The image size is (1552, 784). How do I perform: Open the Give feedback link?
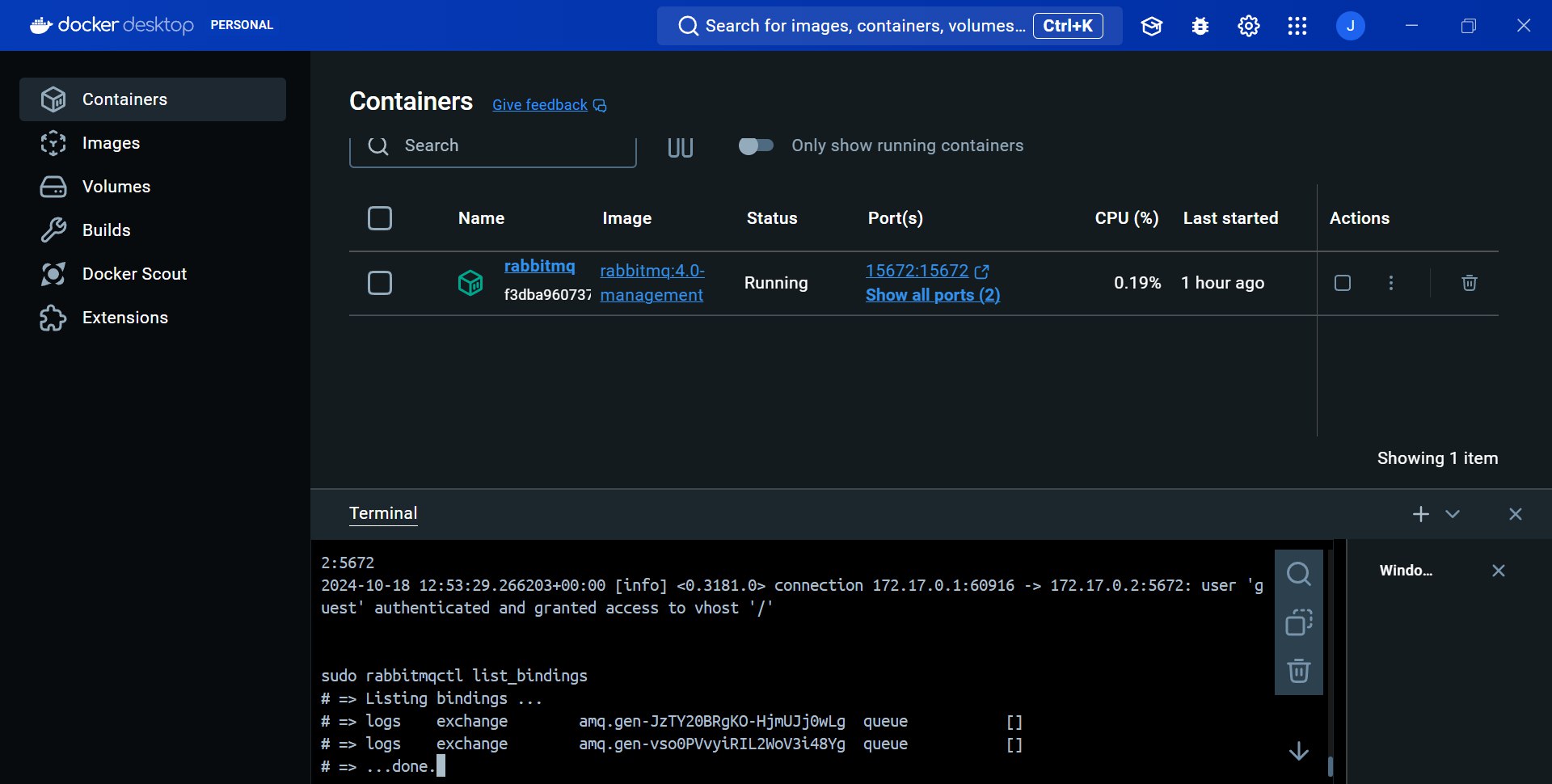(540, 105)
